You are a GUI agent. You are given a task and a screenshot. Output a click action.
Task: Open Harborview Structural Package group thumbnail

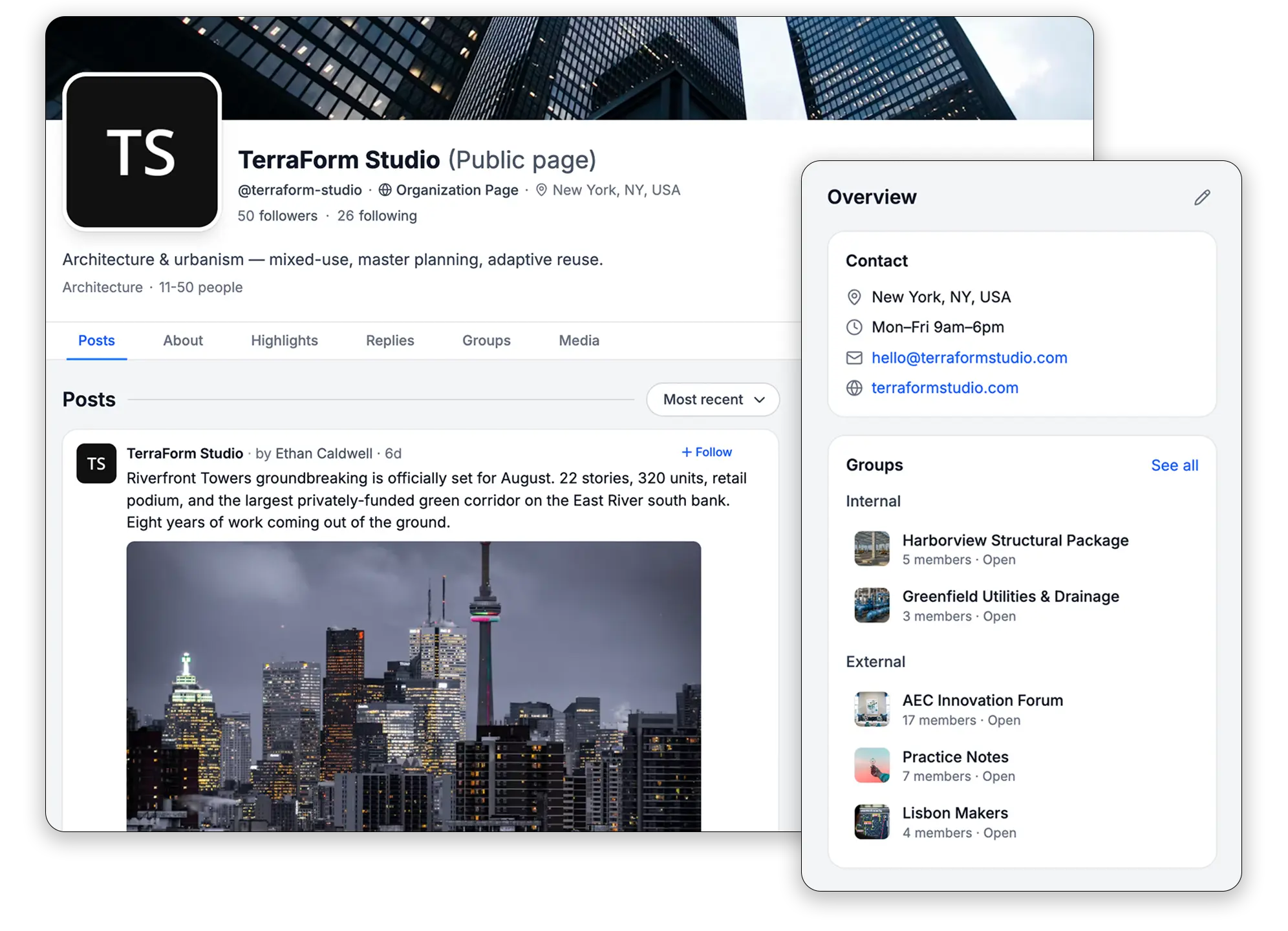point(872,548)
